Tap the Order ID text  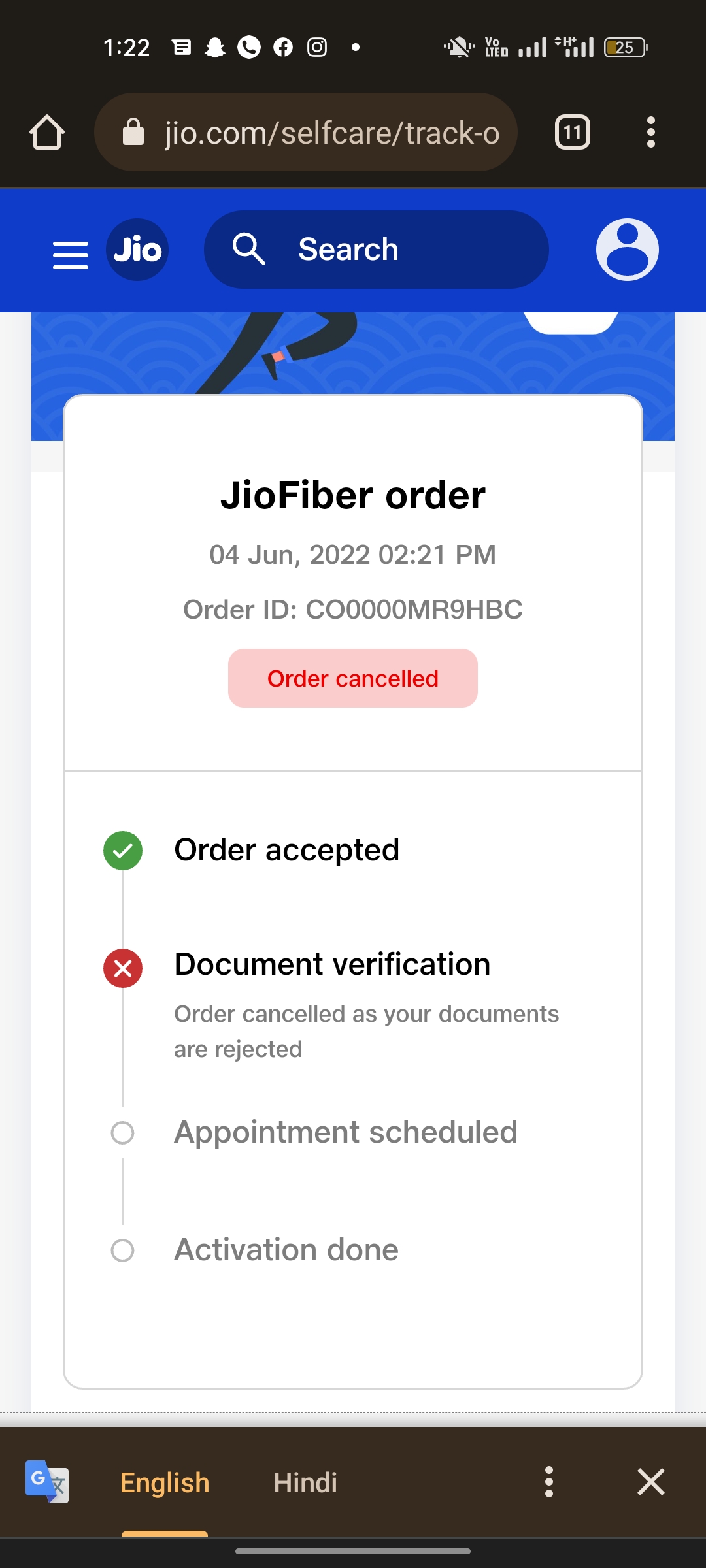[x=353, y=610]
